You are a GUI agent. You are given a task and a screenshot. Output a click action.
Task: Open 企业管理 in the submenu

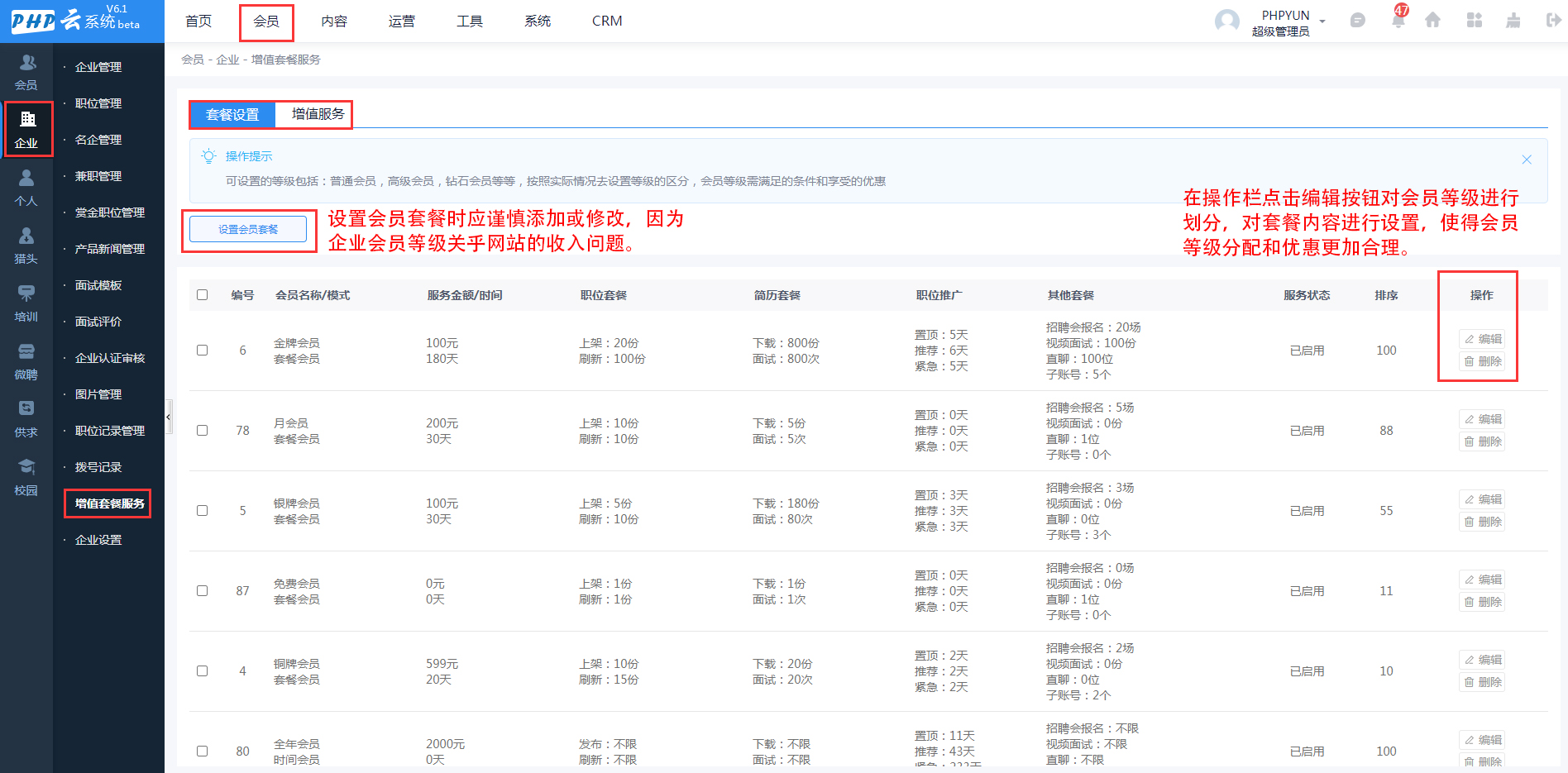coord(98,67)
